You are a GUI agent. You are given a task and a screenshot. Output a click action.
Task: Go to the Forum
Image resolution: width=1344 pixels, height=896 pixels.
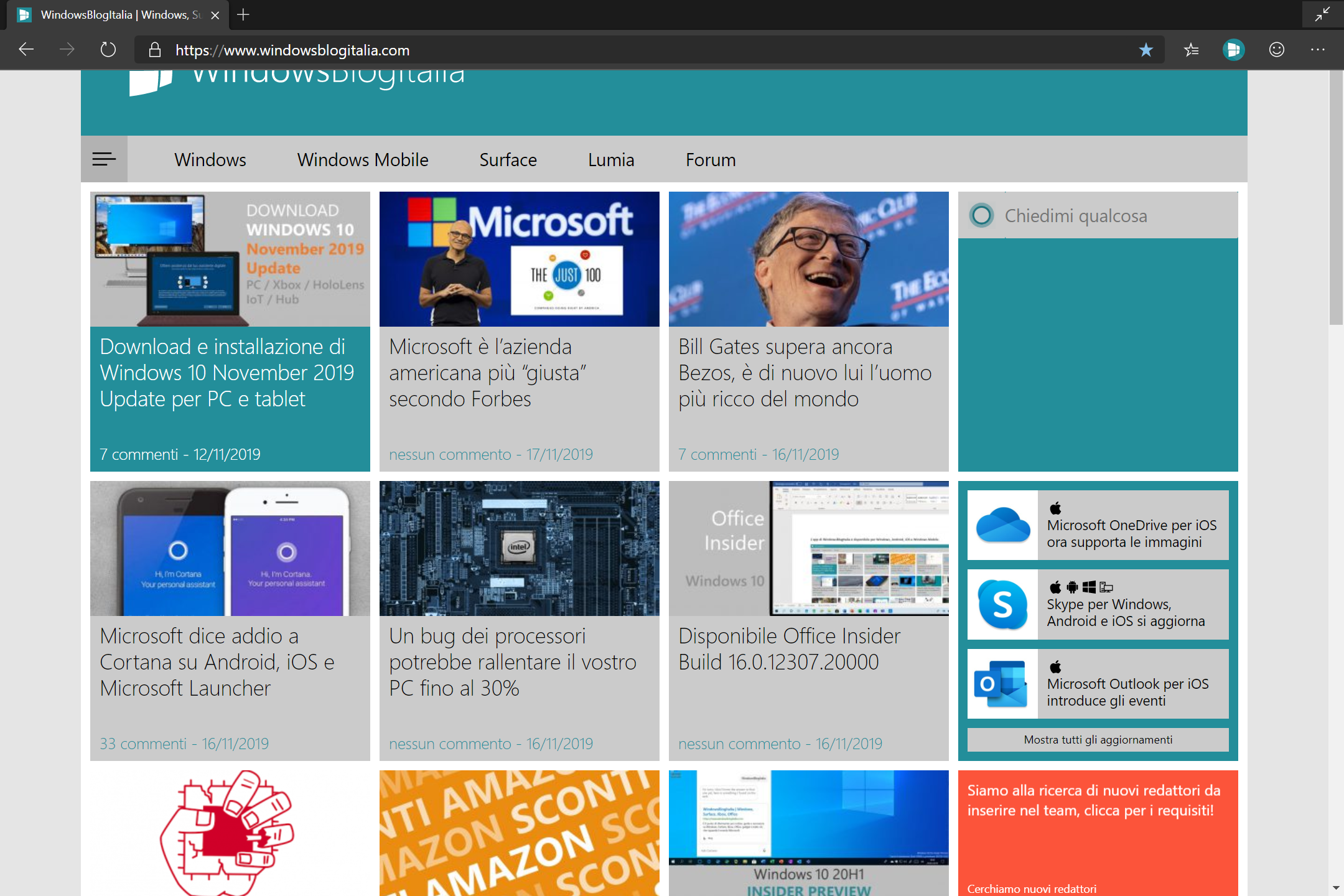point(711,160)
